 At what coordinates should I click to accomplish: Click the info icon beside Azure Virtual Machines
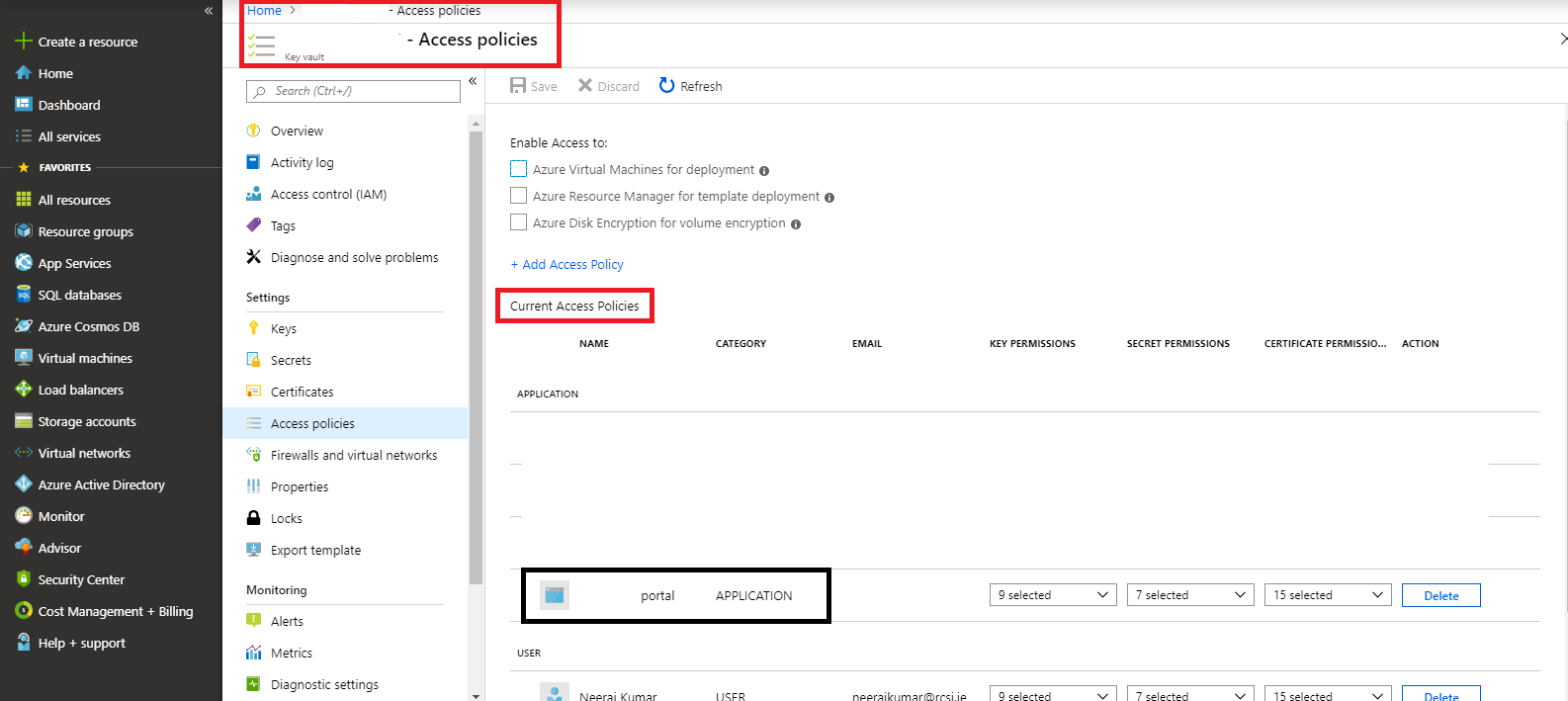[x=764, y=171]
